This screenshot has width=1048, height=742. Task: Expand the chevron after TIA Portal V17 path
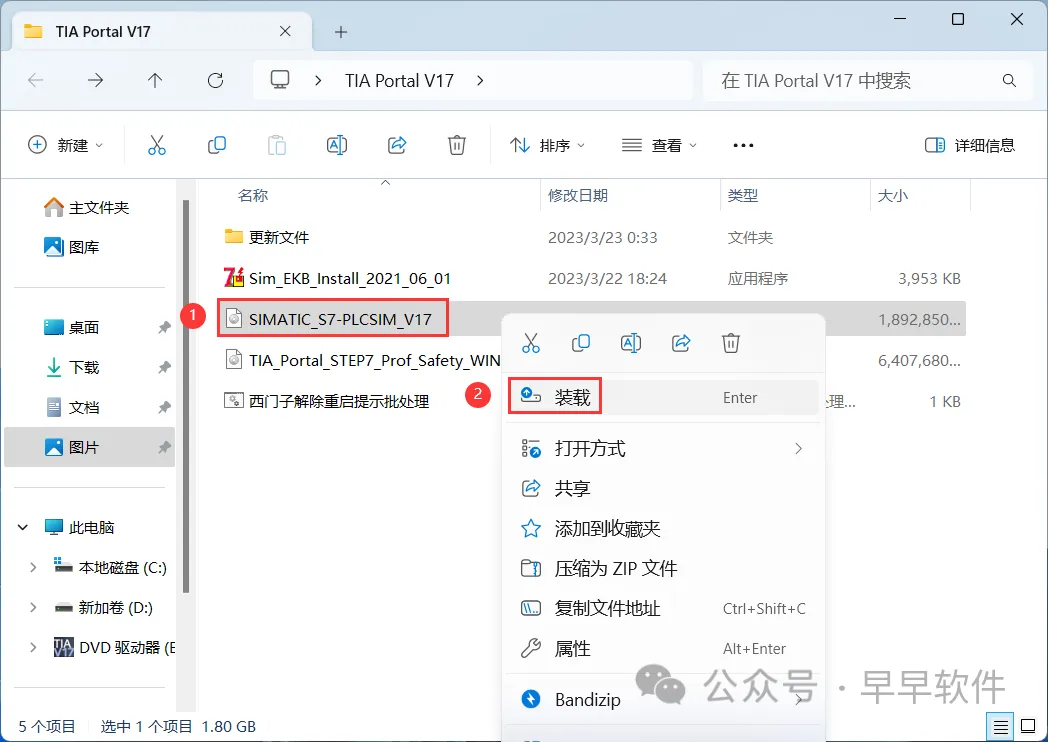pos(480,81)
